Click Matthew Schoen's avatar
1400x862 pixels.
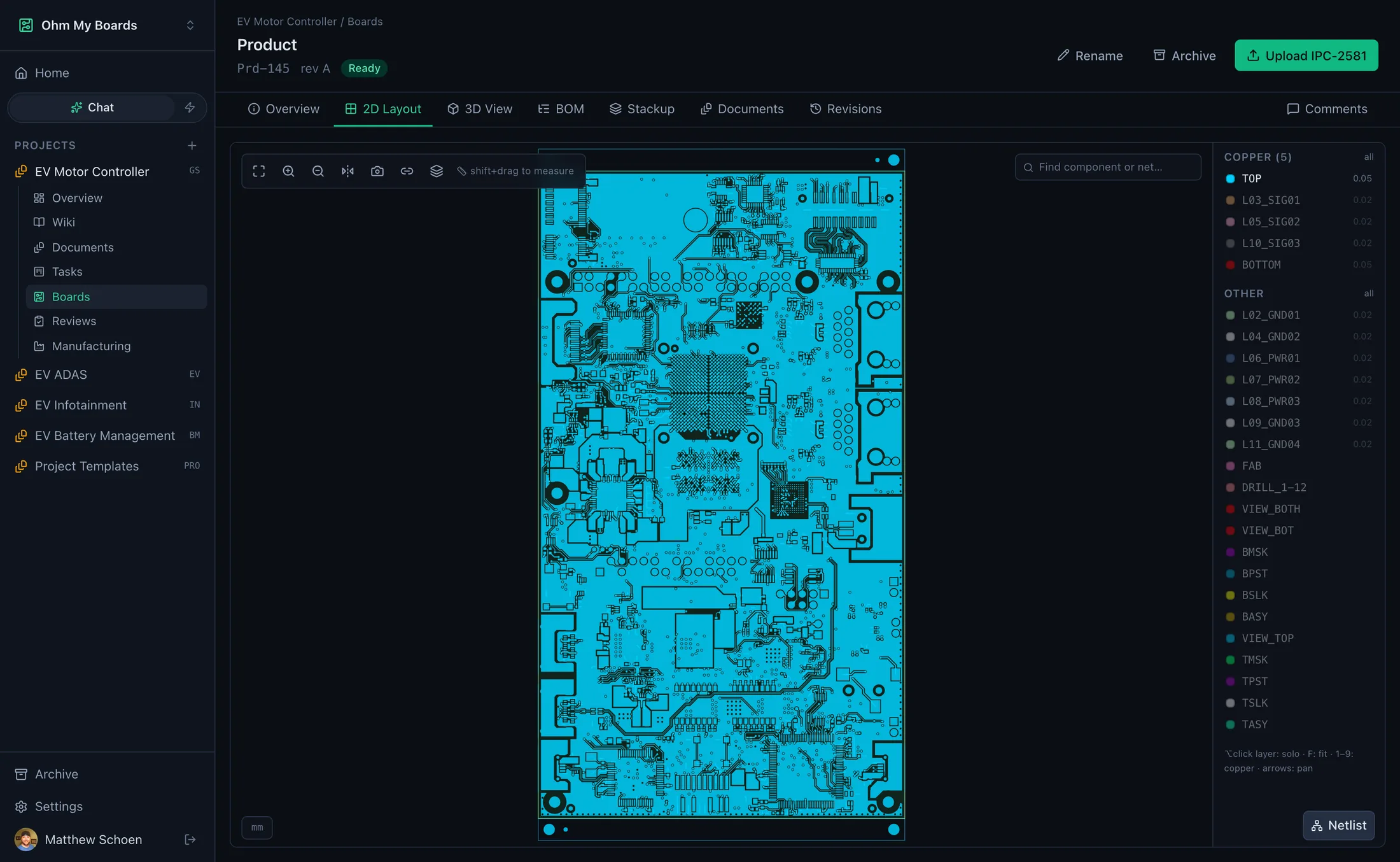point(25,840)
